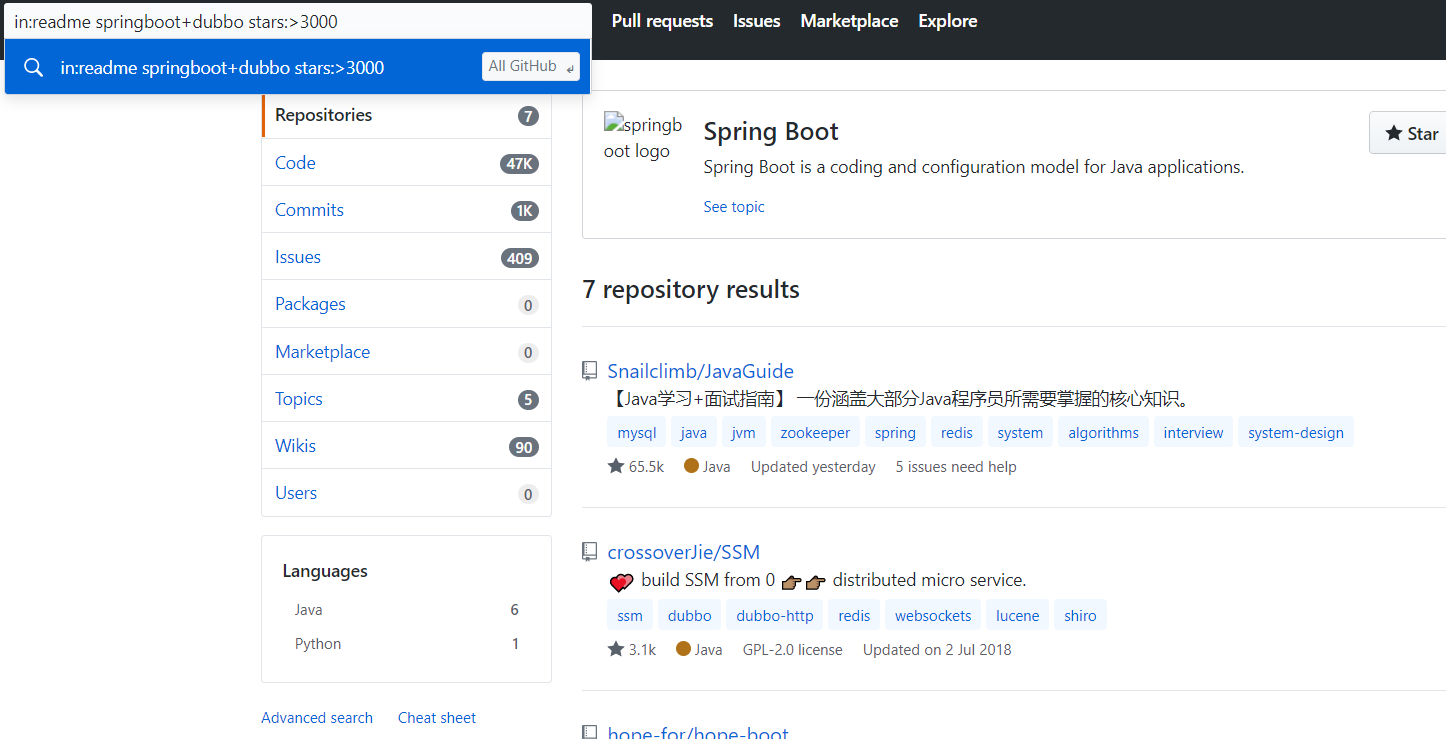This screenshot has width=1446, height=739.
Task: Click the redis tag under crossoverJie/SSM
Action: click(x=854, y=616)
